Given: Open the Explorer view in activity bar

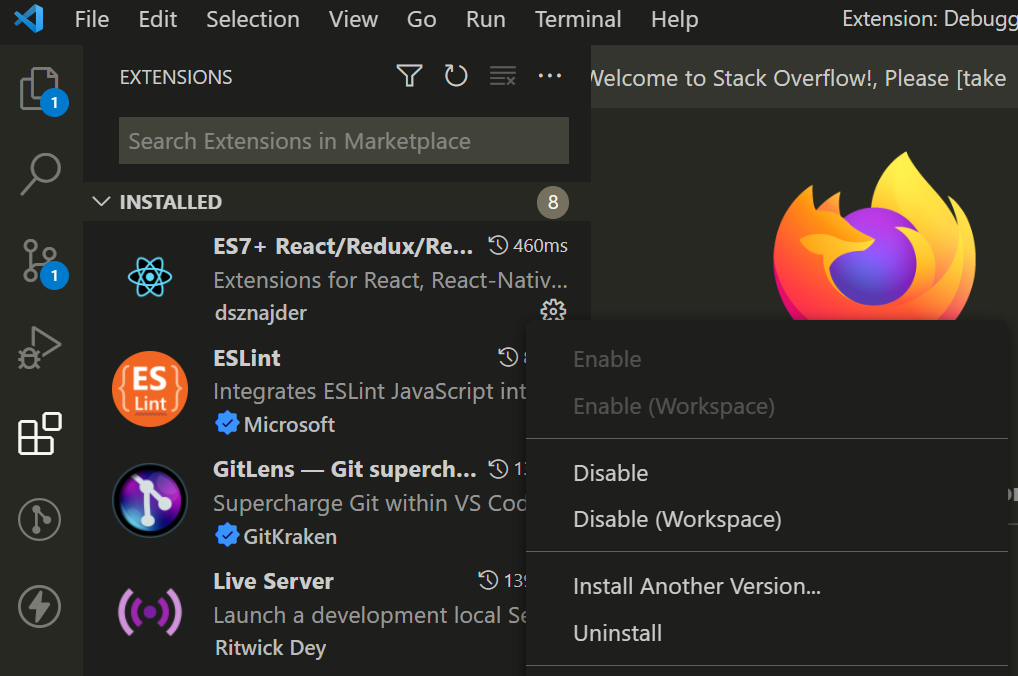Looking at the screenshot, I should [40, 89].
